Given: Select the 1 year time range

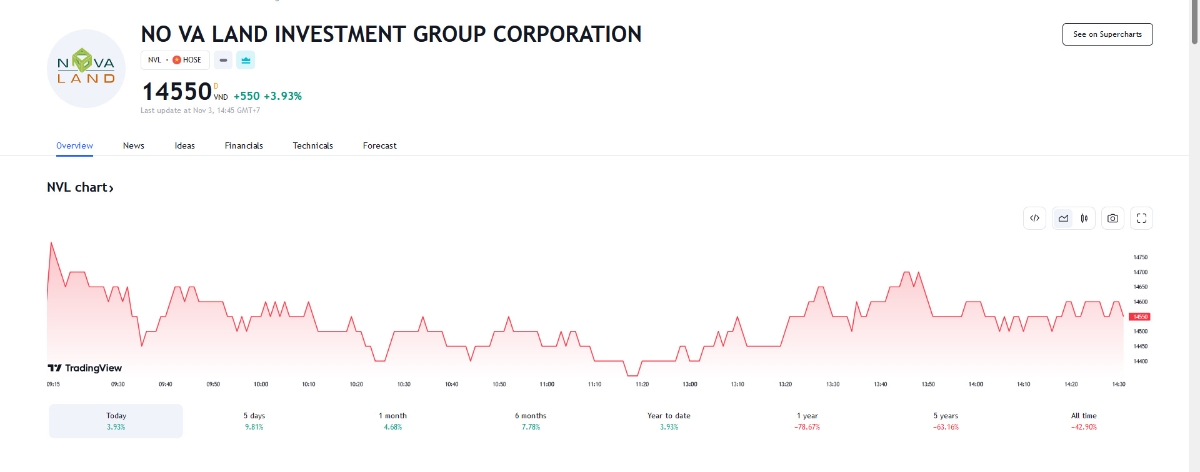Looking at the screenshot, I should (807, 421).
